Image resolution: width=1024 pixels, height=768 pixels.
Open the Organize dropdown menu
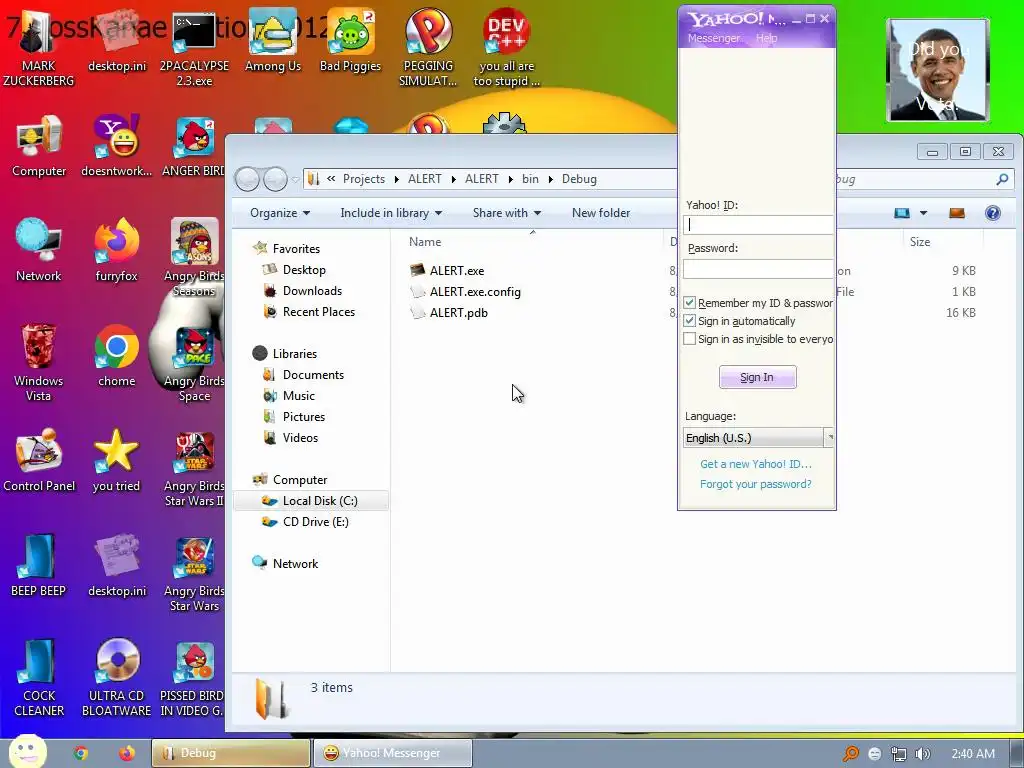tap(280, 213)
